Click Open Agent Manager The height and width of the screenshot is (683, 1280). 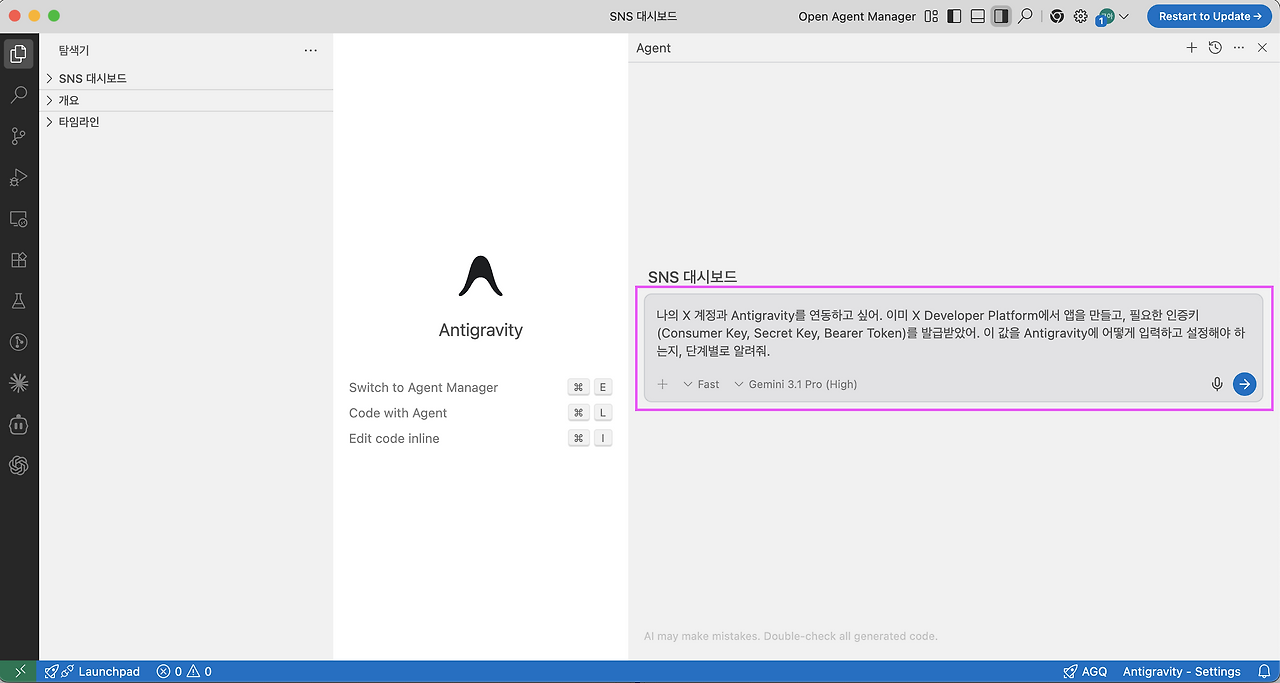857,16
